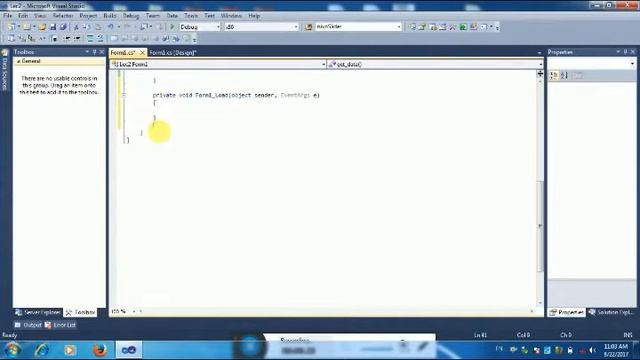Open the Build menu
The height and width of the screenshot is (360, 640).
pos(110,16)
